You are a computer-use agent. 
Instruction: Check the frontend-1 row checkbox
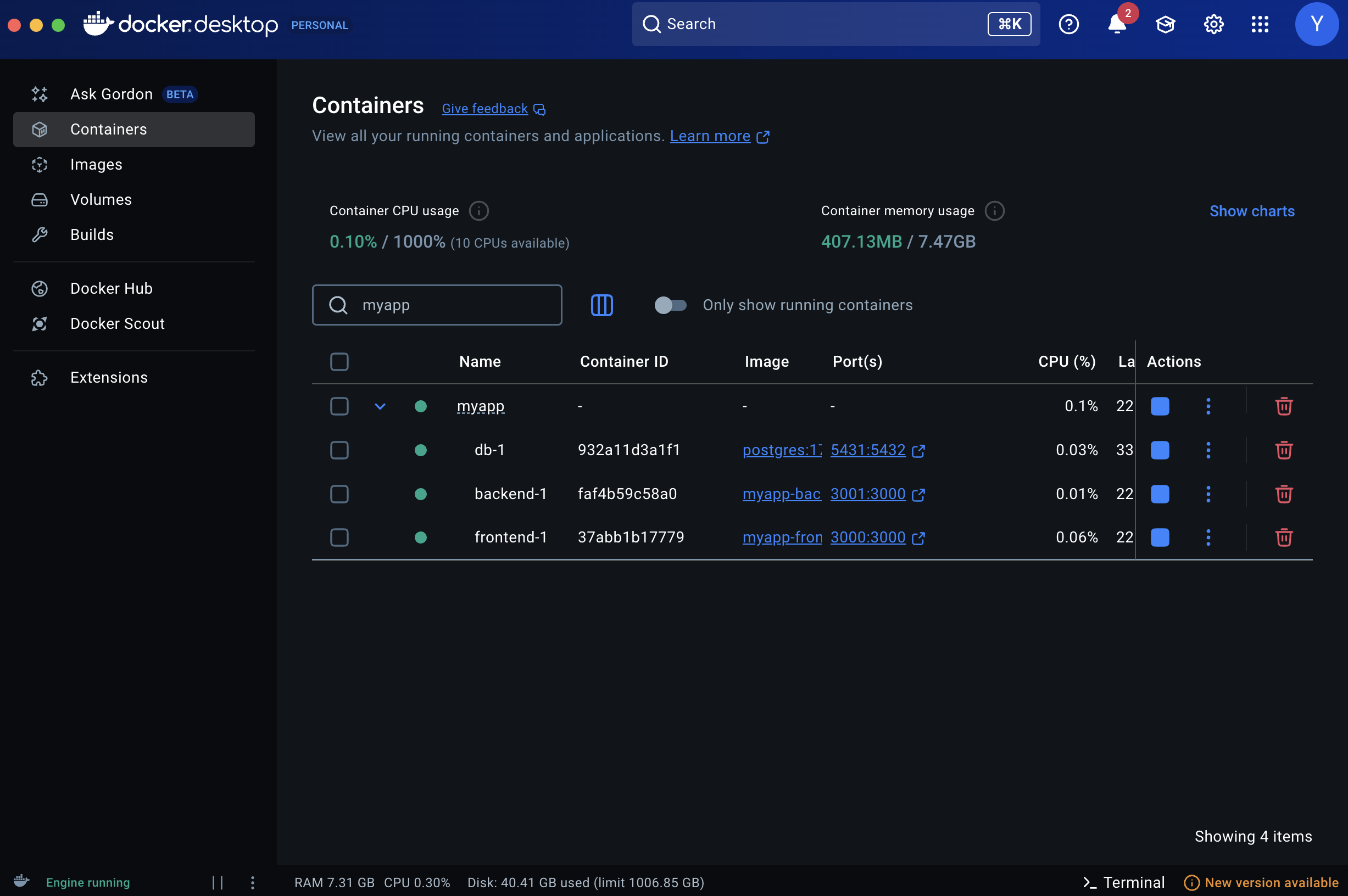[x=339, y=537]
